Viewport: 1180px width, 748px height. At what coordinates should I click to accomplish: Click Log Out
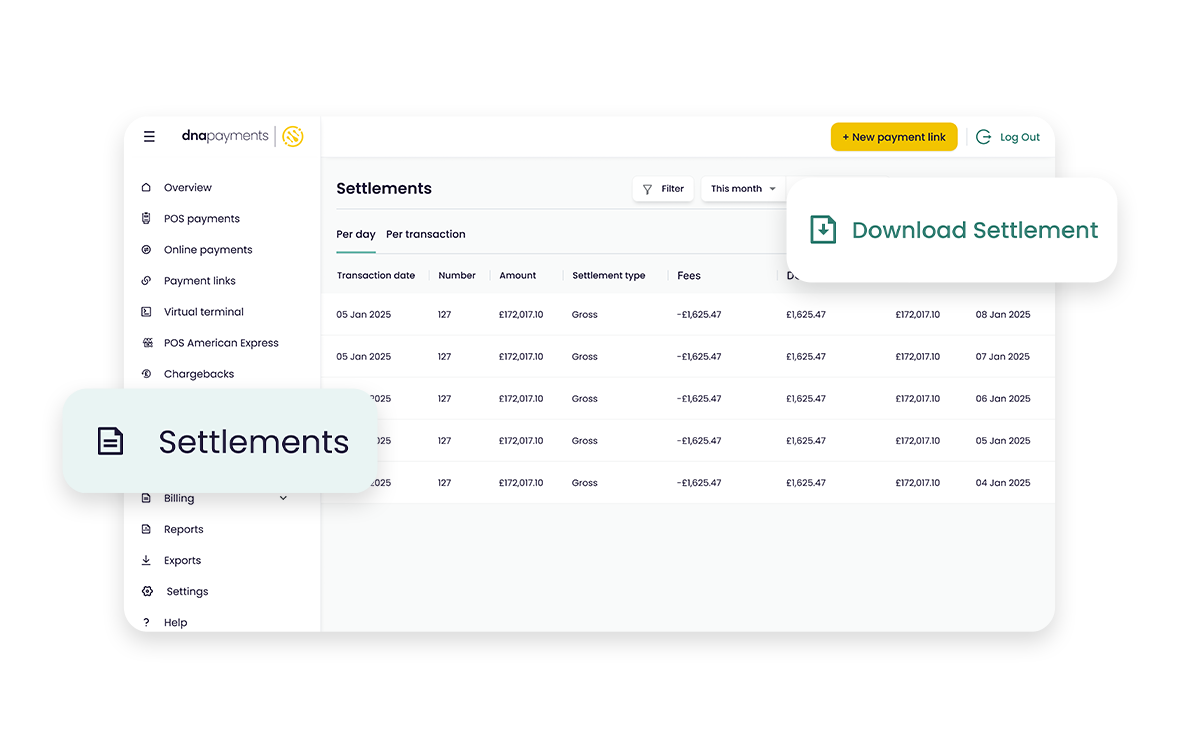coord(1008,137)
